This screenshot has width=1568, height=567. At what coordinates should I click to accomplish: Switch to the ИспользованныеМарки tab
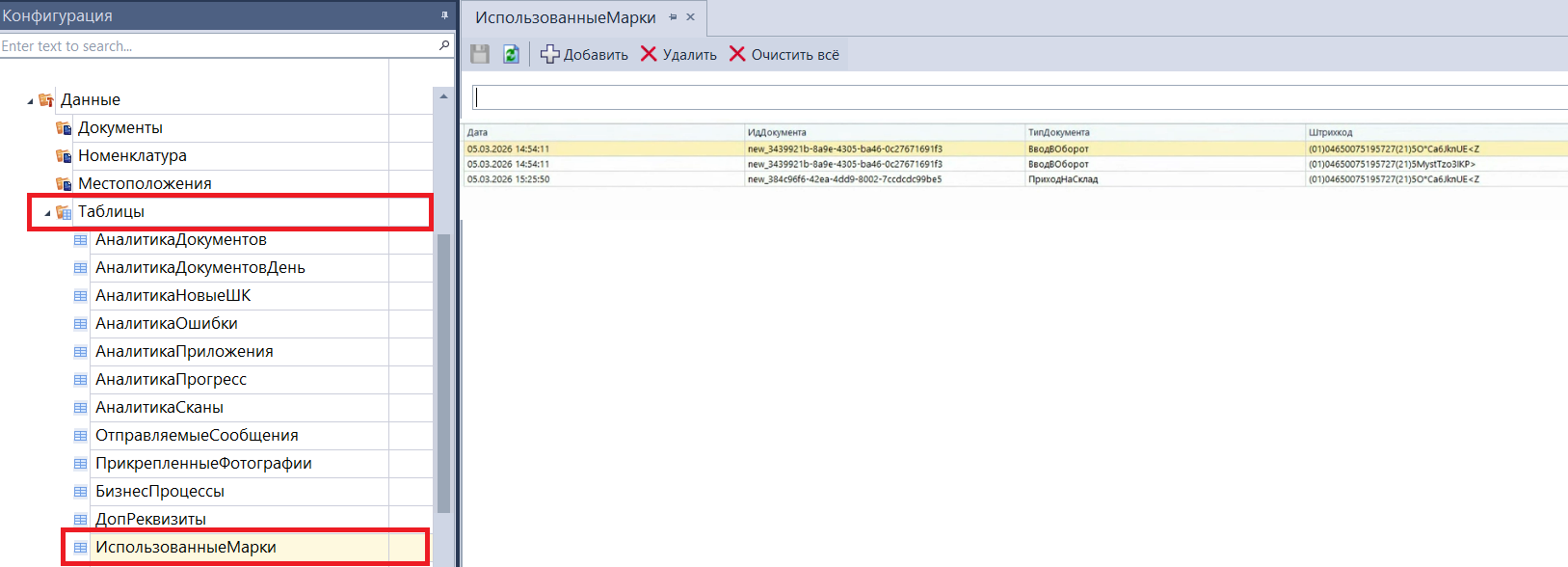pos(566,17)
